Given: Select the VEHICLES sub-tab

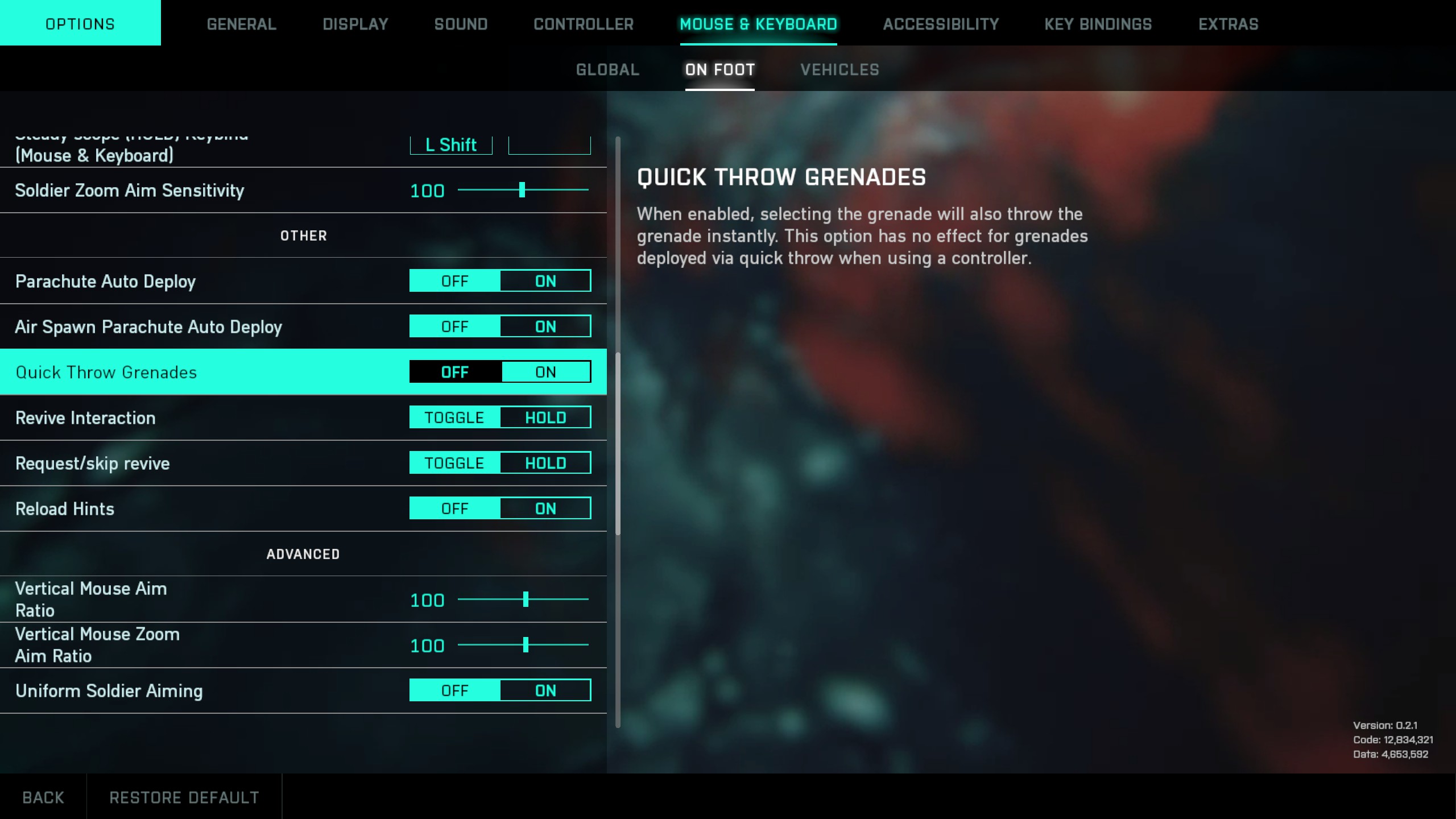Looking at the screenshot, I should pyautogui.click(x=839, y=70).
